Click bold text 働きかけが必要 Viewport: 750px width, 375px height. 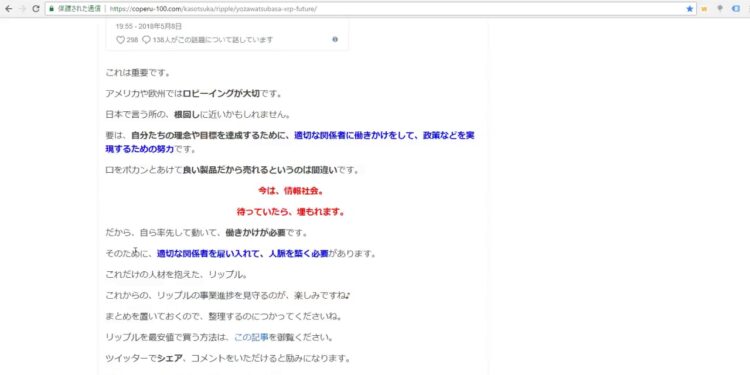click(x=255, y=233)
